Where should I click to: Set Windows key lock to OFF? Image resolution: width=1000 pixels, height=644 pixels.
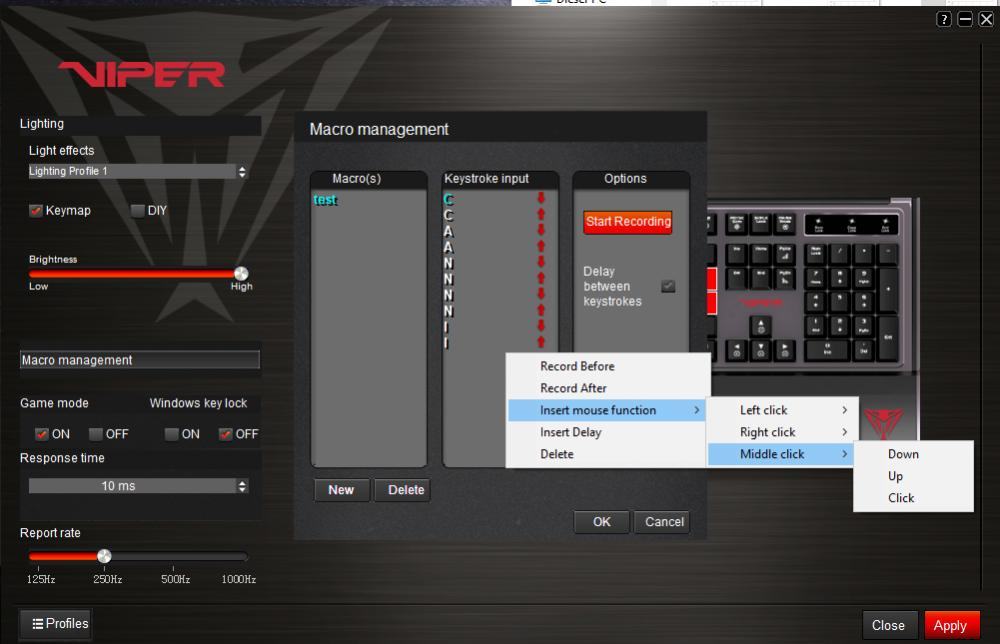tap(225, 434)
